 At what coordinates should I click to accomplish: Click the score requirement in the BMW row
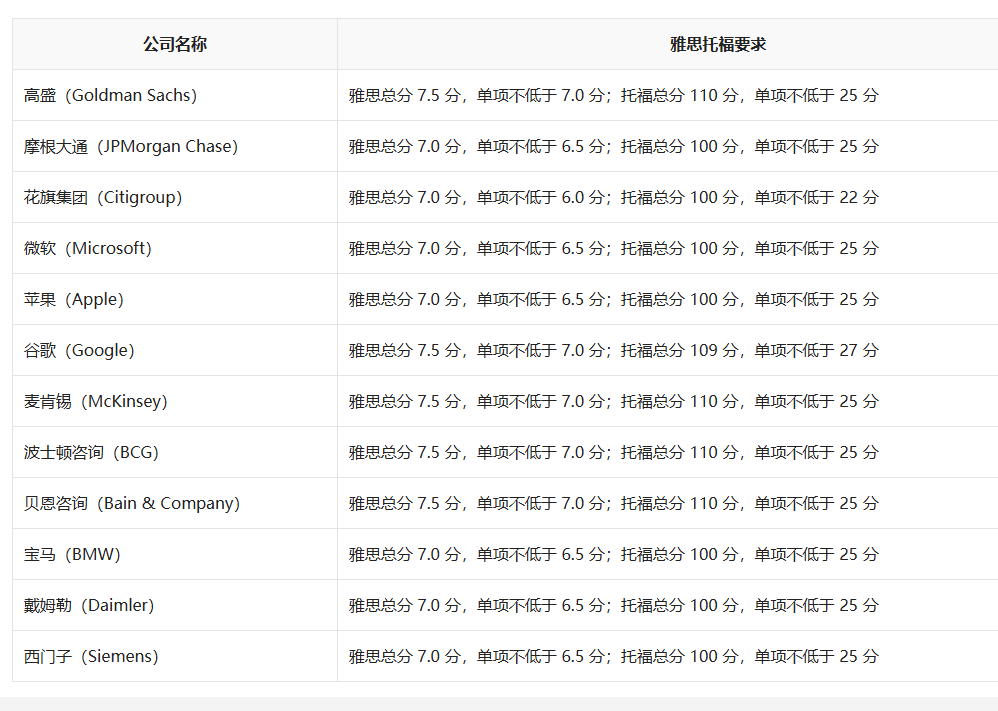613,555
